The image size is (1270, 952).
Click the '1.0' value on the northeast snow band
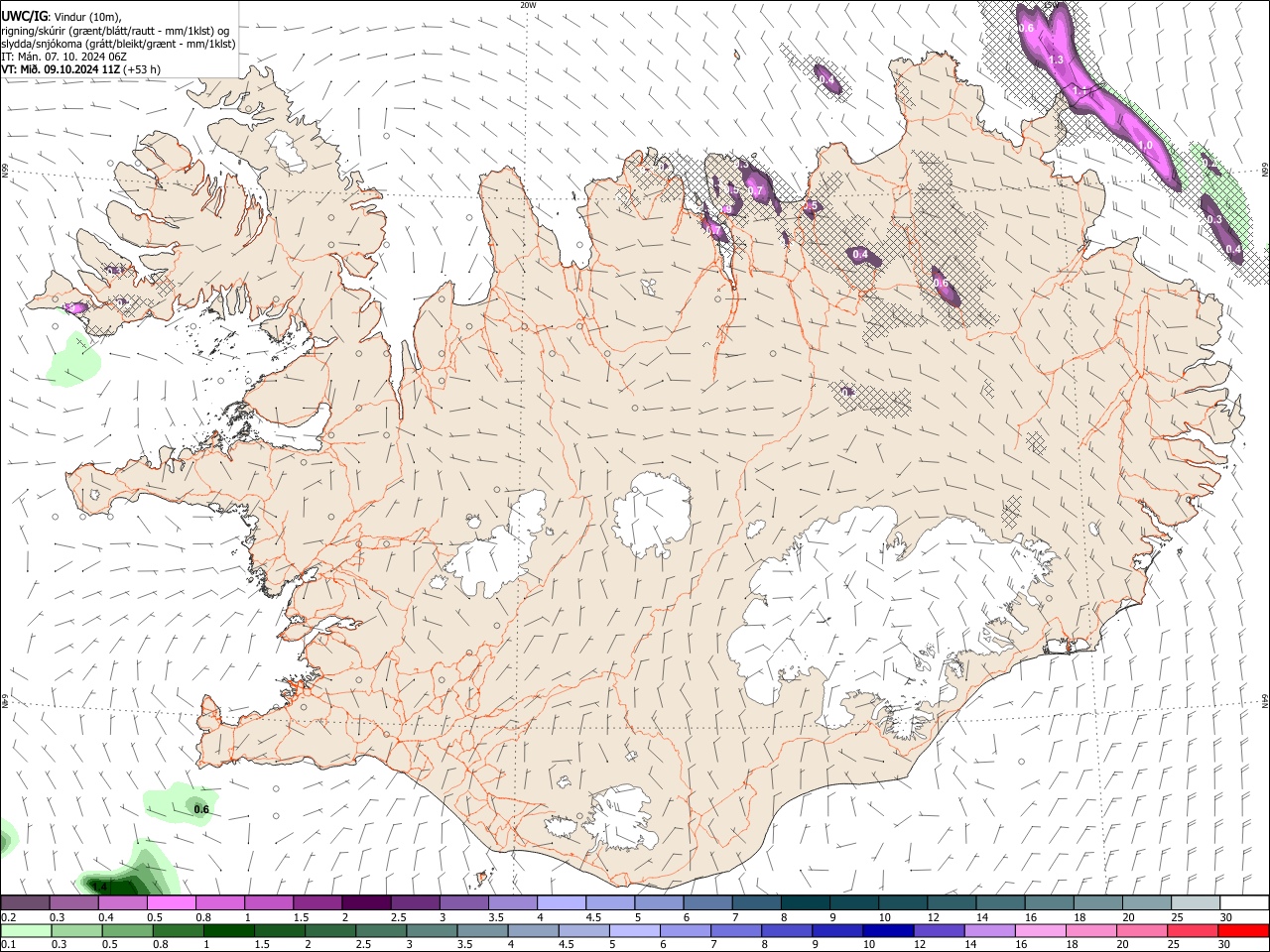click(1145, 146)
